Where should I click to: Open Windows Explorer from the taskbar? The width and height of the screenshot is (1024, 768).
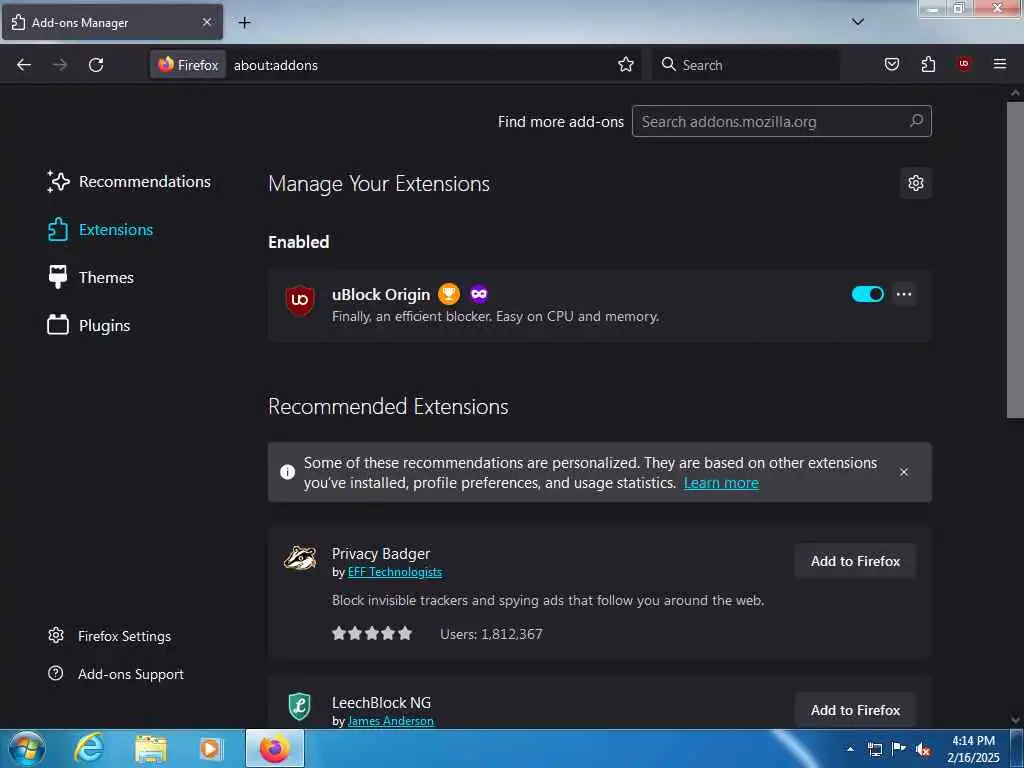click(151, 748)
